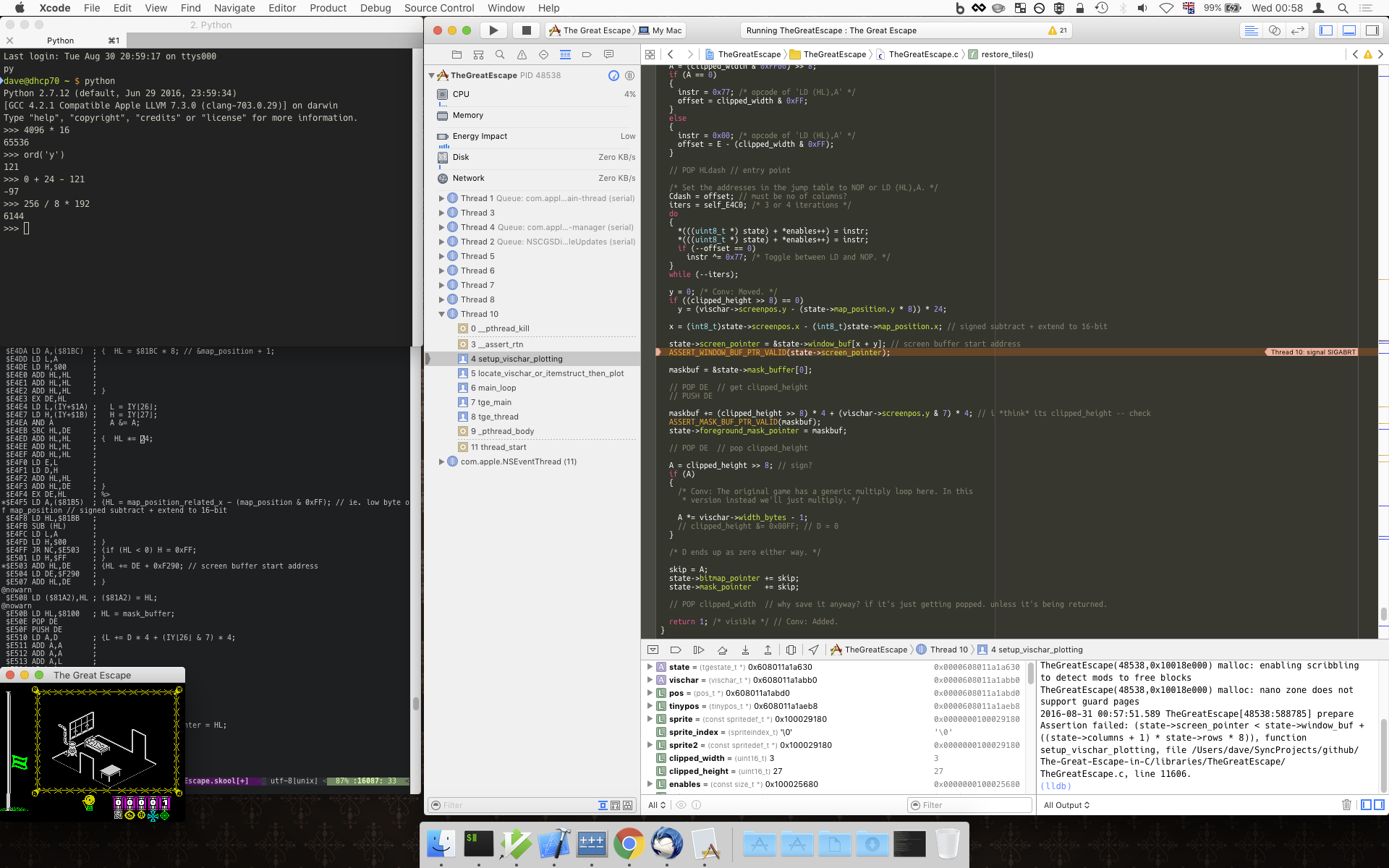Collapse TheGreatEscape process tree

click(x=432, y=75)
